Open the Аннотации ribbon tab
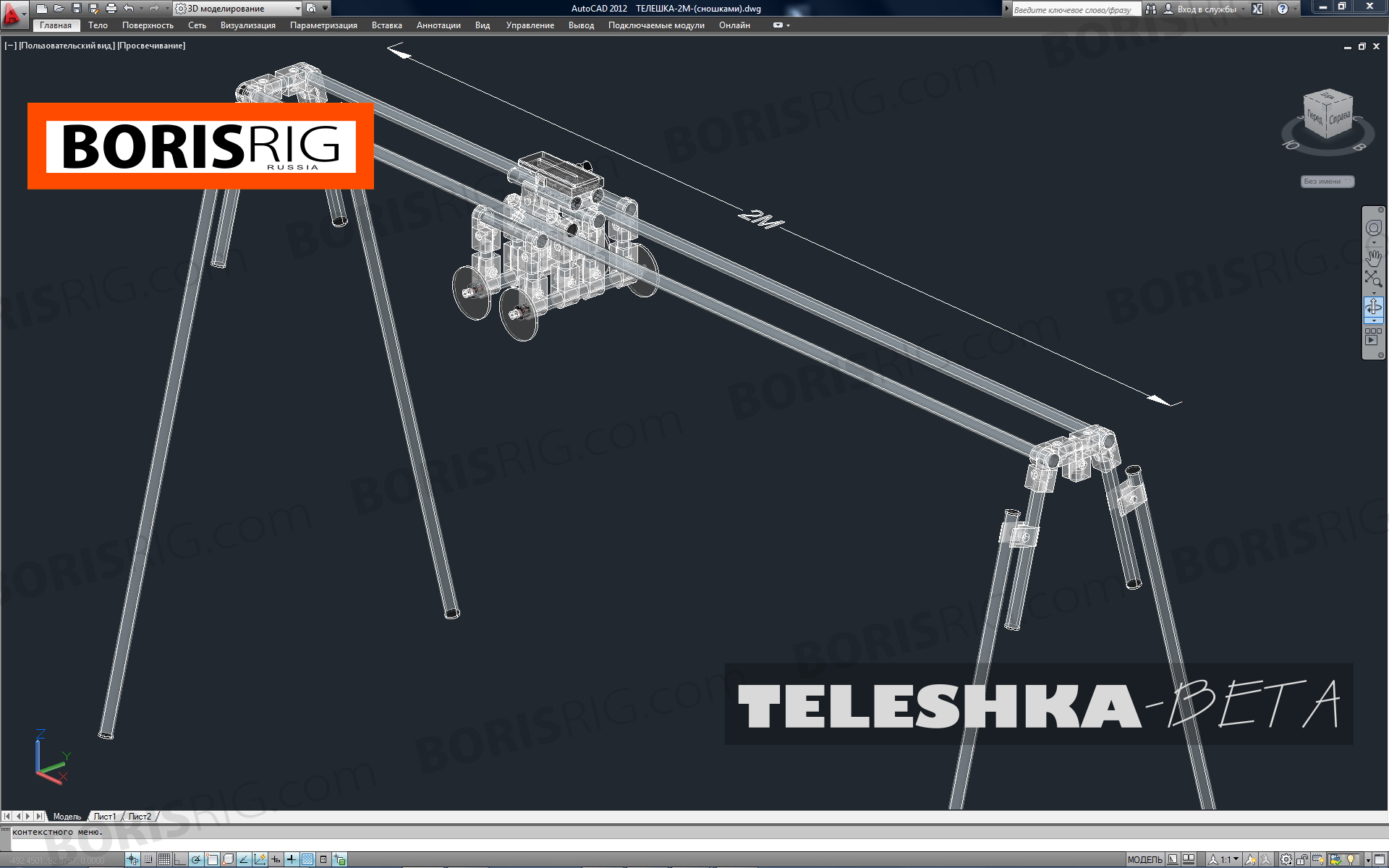Image resolution: width=1389 pixels, height=868 pixels. [x=438, y=25]
